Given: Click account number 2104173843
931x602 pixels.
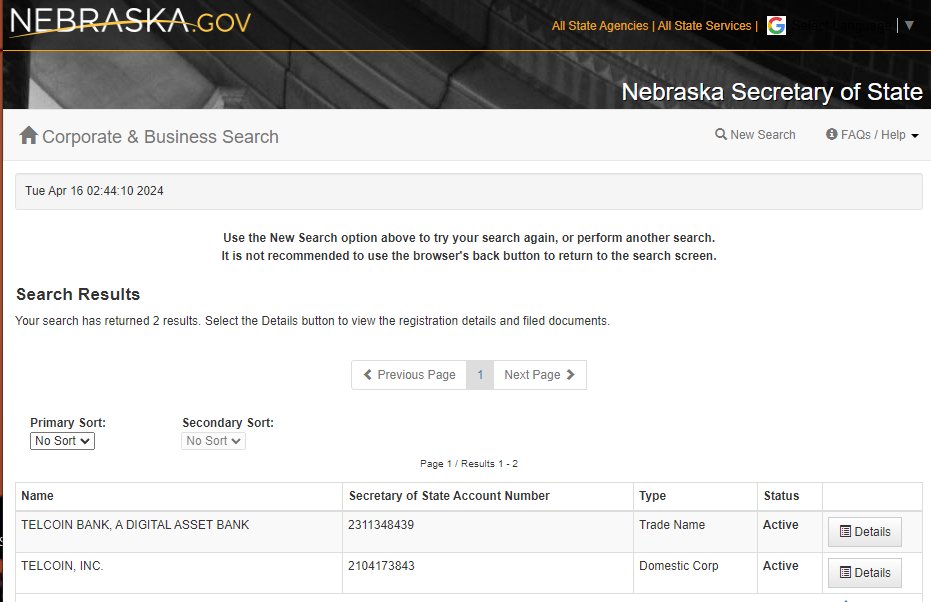Looking at the screenshot, I should coord(381,566).
